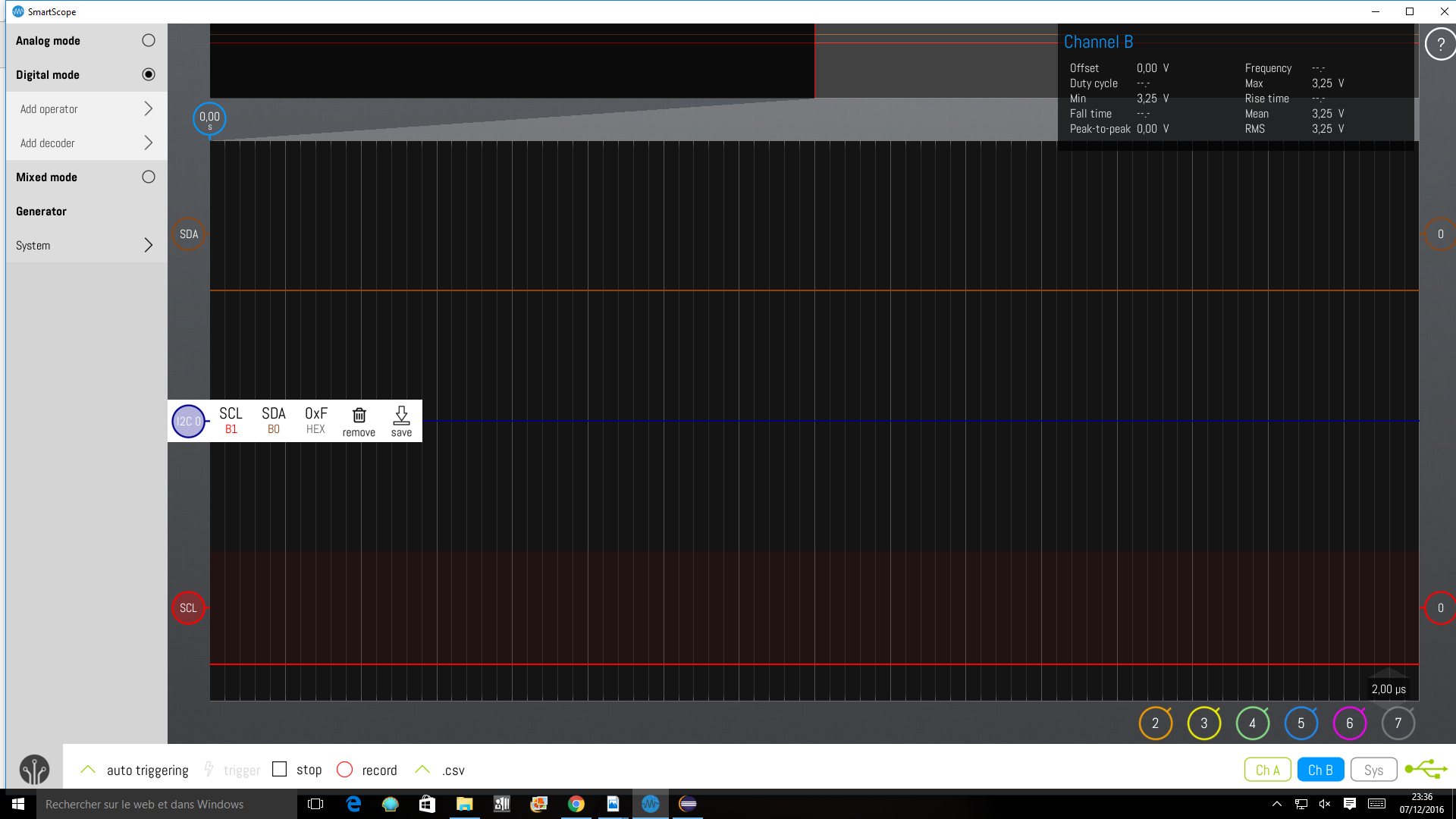Click the I2C 0 decoder circle
This screenshot has height=819, width=1456.
pyautogui.click(x=189, y=421)
